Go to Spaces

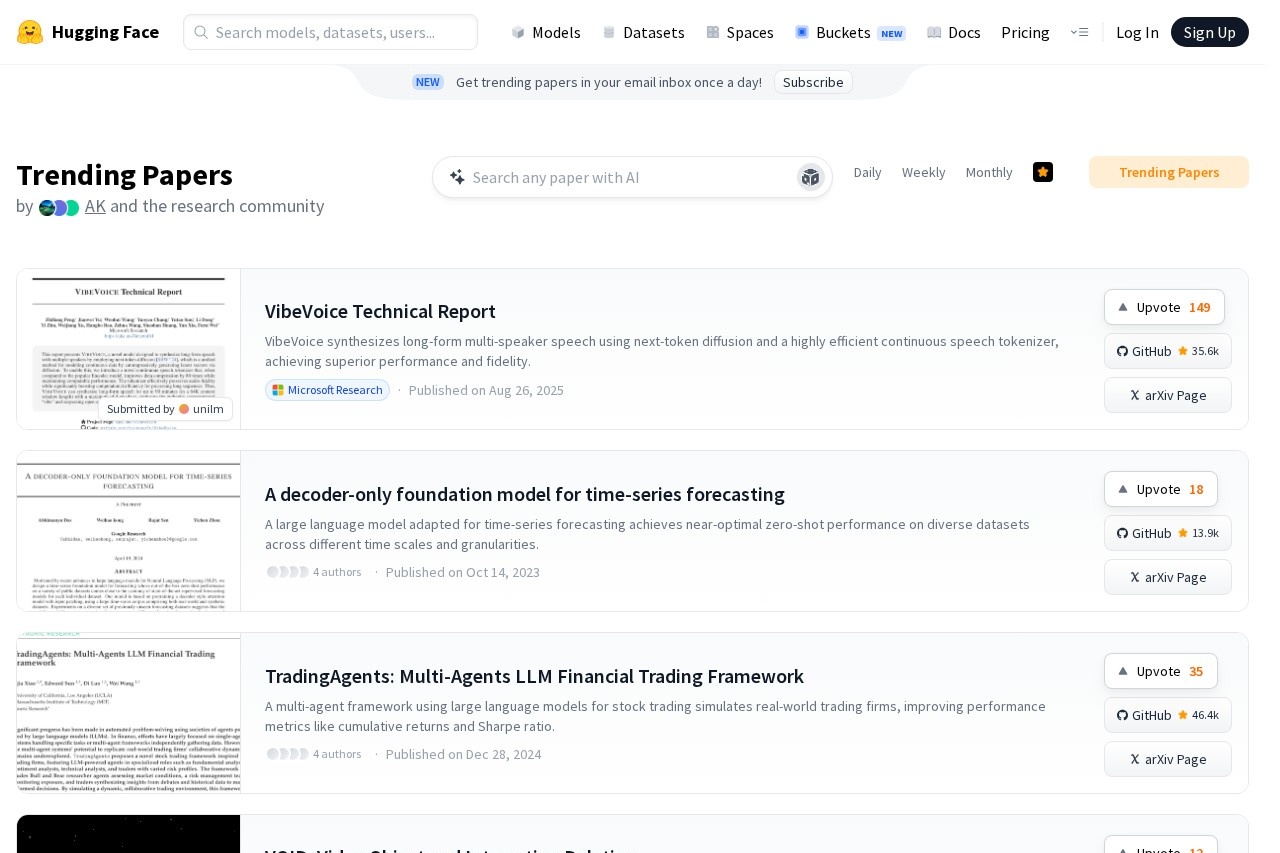tap(740, 32)
